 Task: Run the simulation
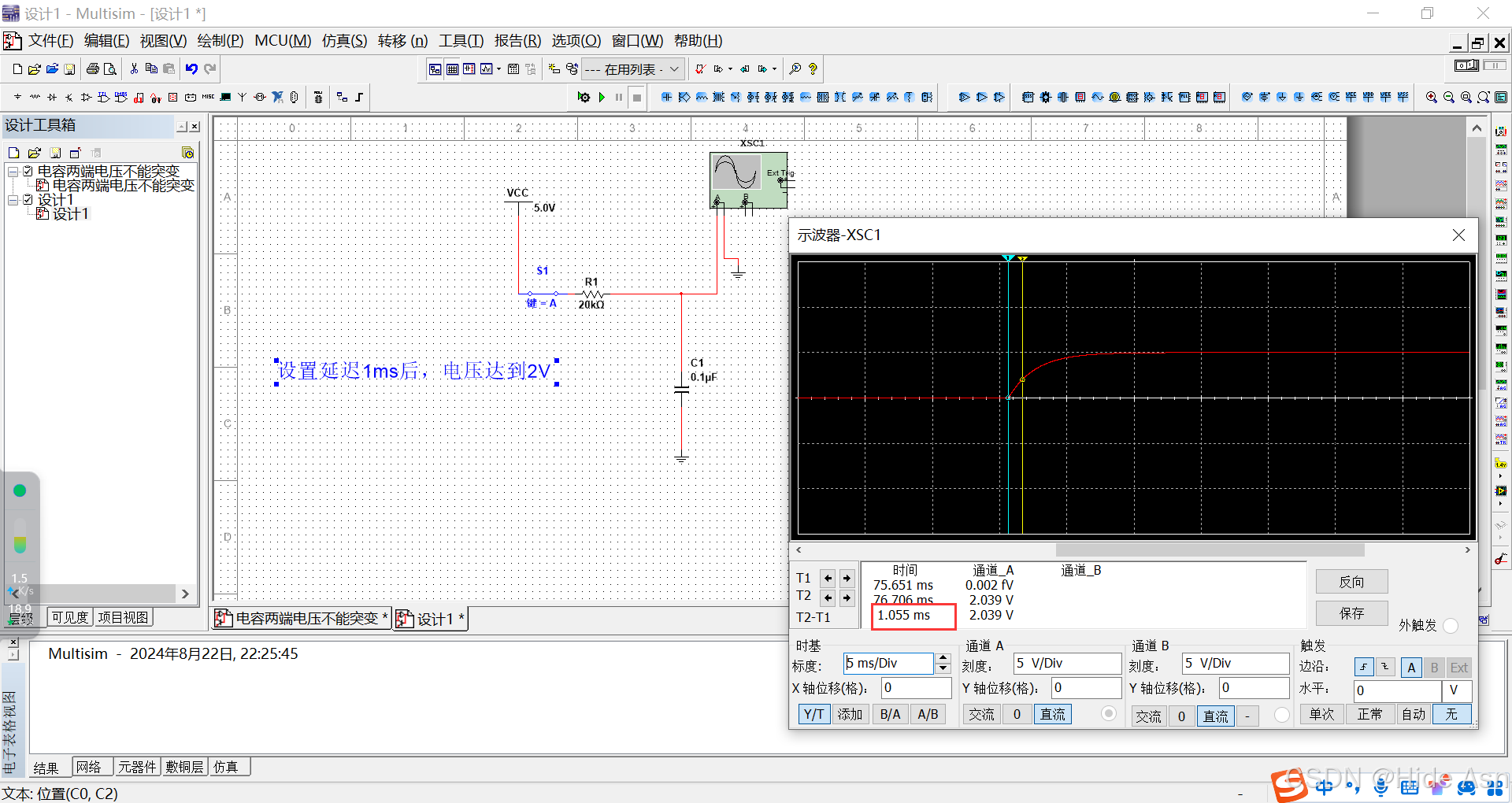click(602, 98)
